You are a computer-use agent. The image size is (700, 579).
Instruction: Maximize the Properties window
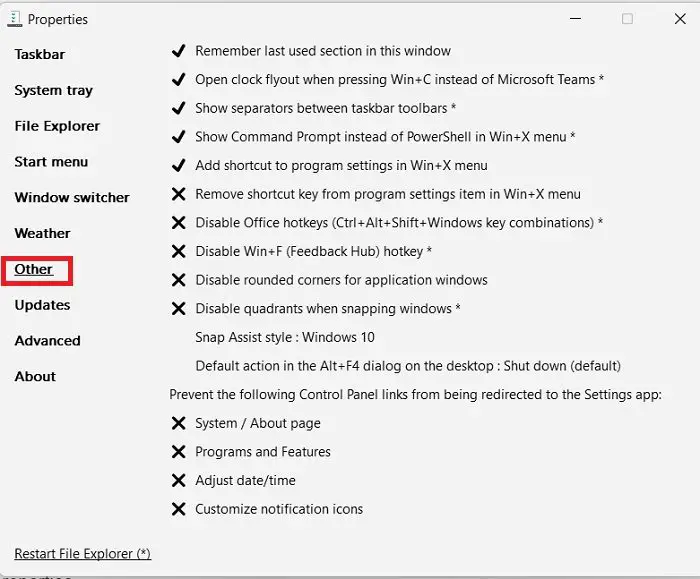pyautogui.click(x=627, y=19)
